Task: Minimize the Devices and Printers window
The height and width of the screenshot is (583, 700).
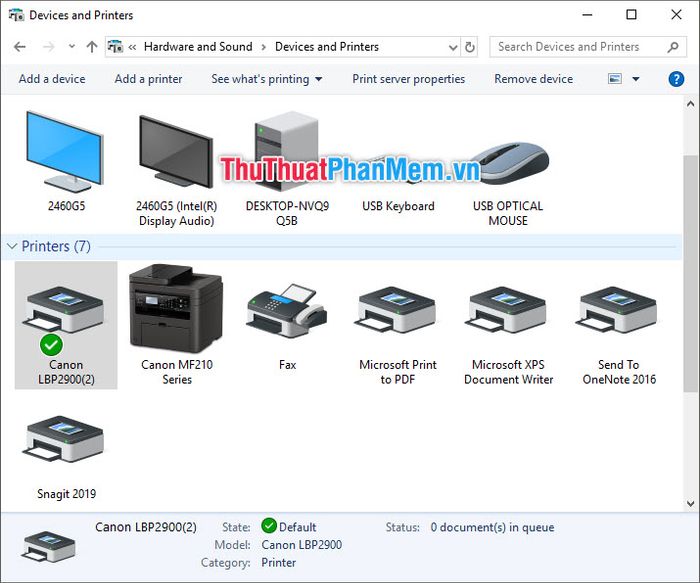Action: pos(588,15)
